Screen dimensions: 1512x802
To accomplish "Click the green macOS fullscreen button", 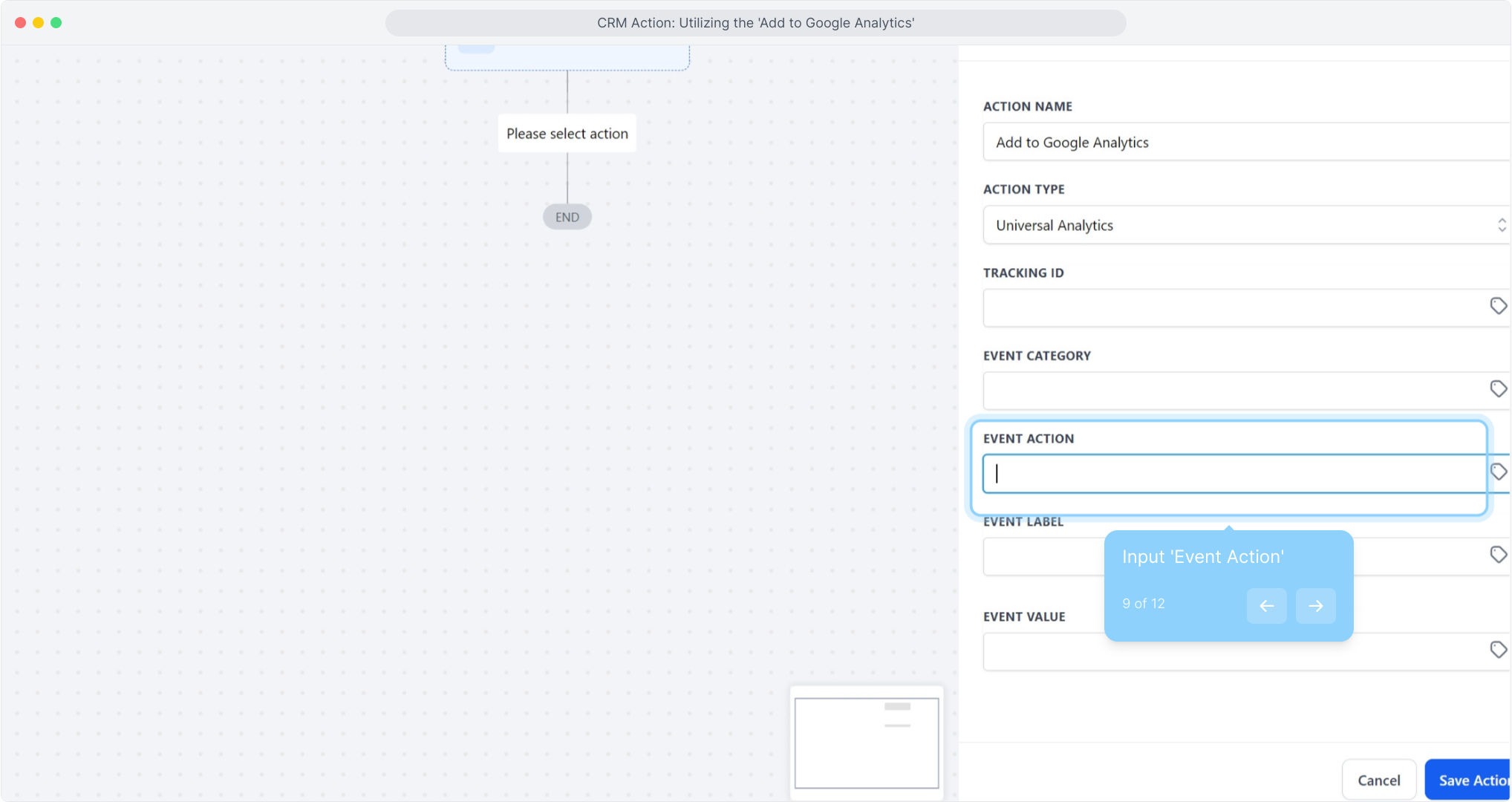I will (x=56, y=22).
